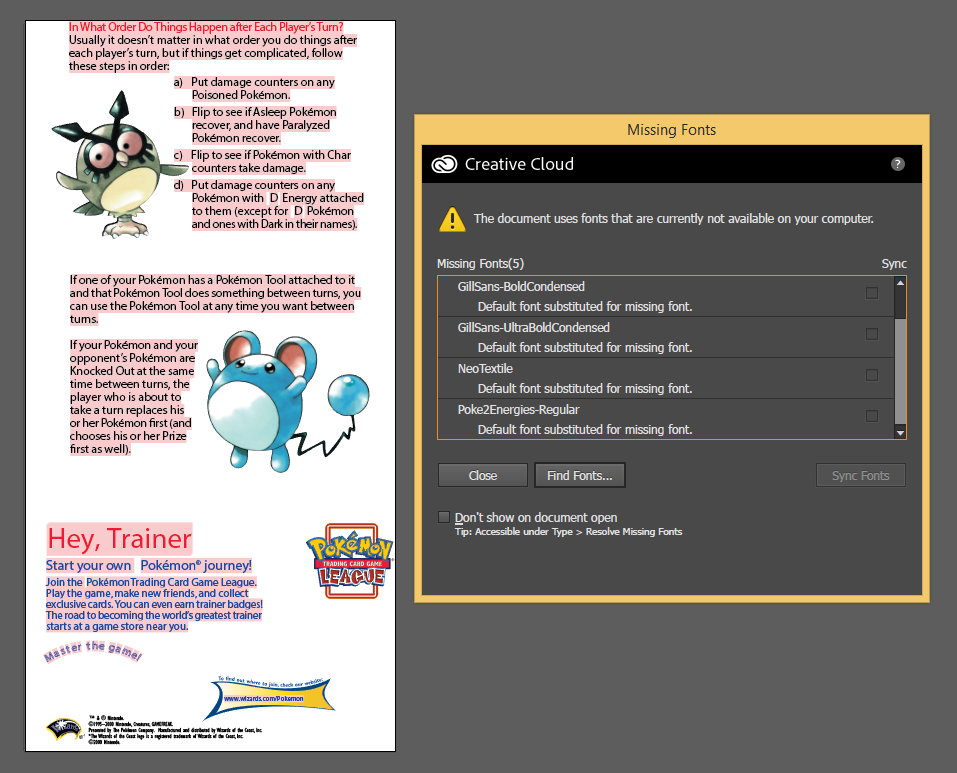Click the copyright fine print text
Screen dimensions: 957x773
pos(176,730)
